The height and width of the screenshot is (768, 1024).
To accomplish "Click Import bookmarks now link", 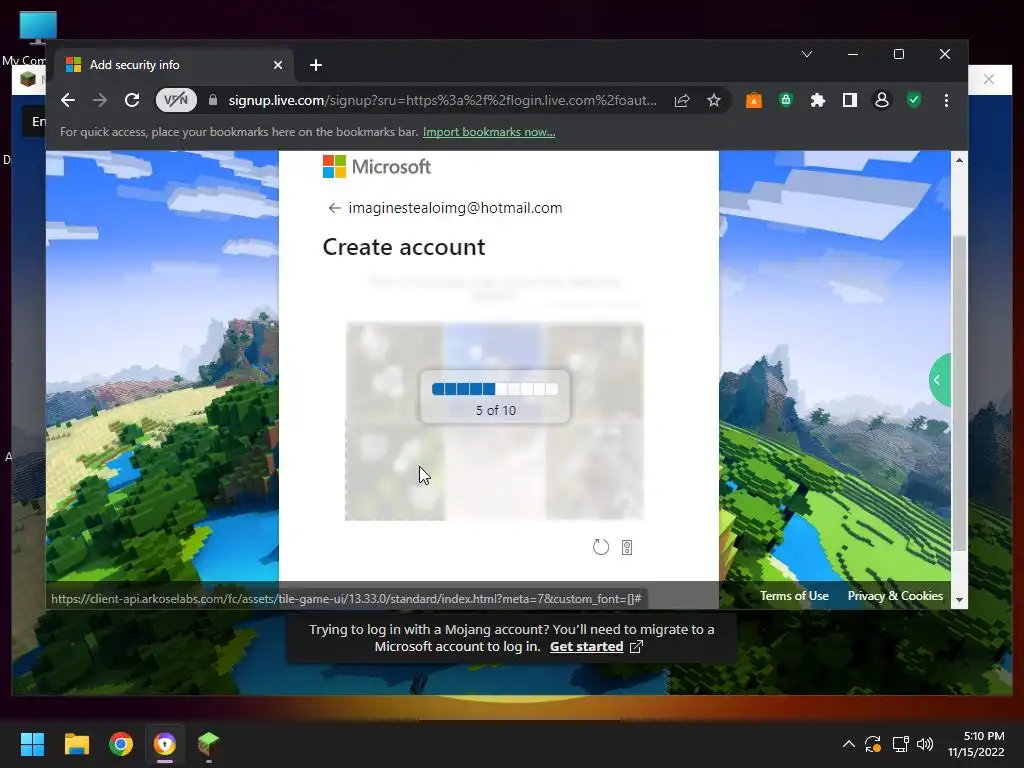I will tap(488, 132).
